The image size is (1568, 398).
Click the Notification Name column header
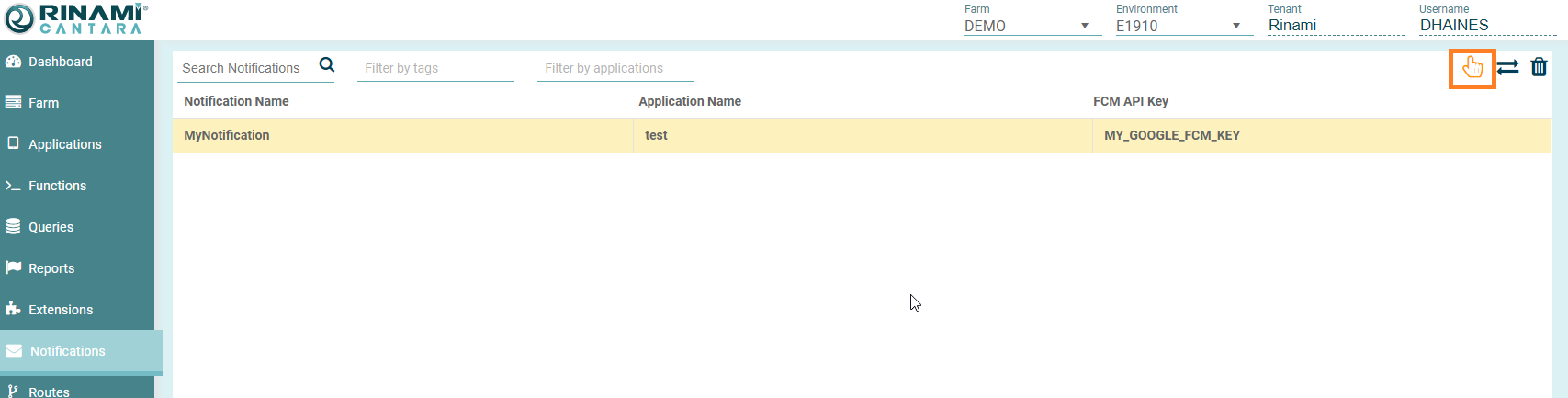(x=236, y=101)
